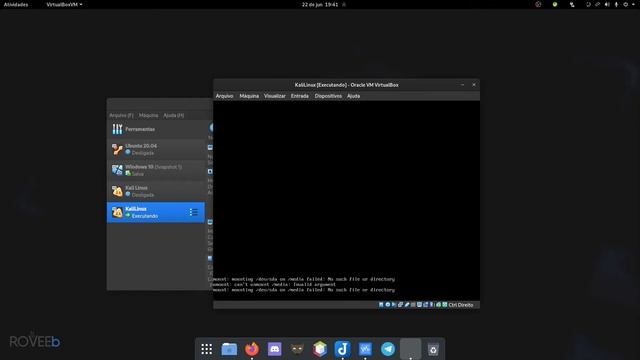Click the USB devices status bar icon
This screenshot has height=360, width=640.
point(407,304)
